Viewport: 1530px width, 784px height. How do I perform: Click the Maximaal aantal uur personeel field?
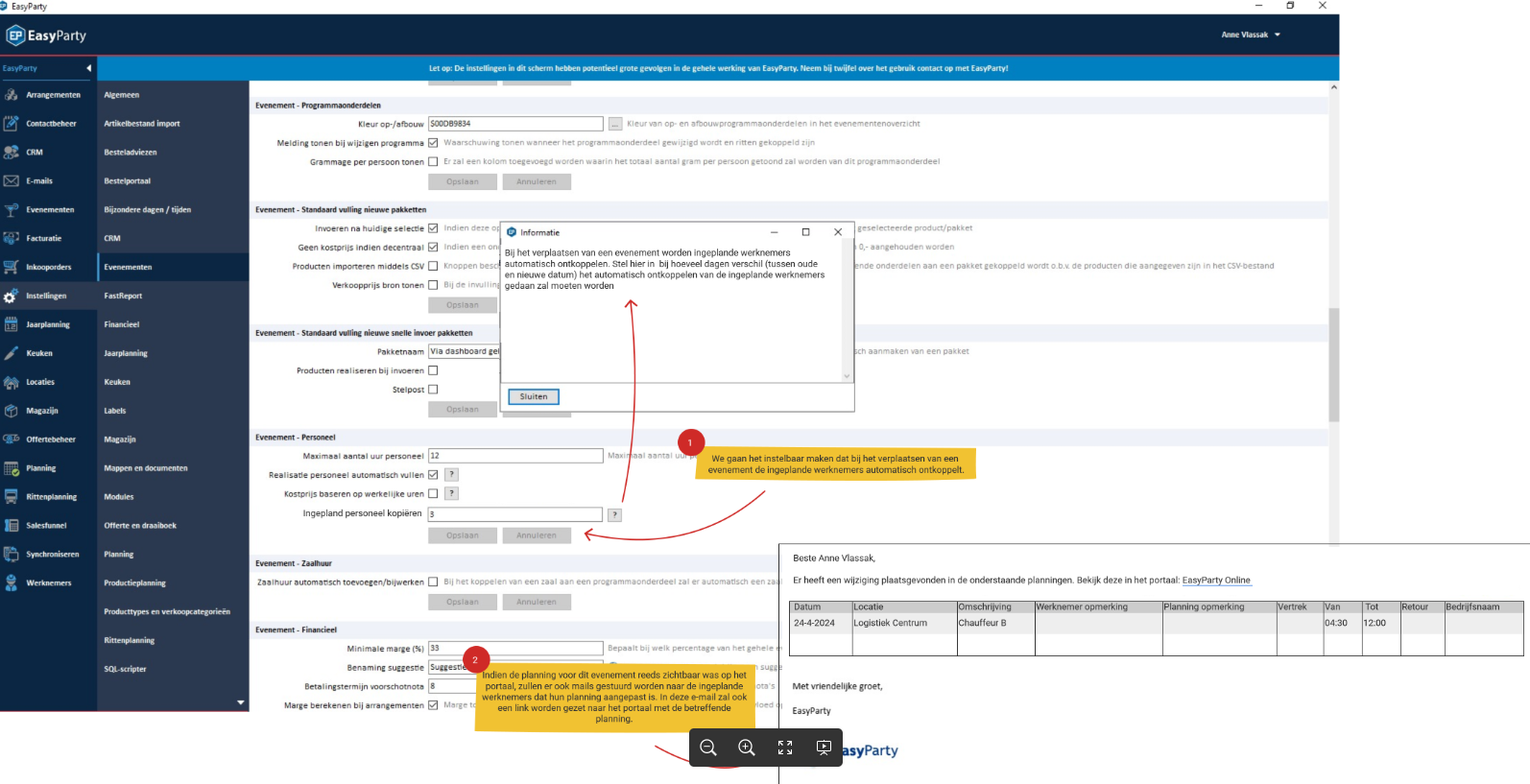(x=515, y=456)
